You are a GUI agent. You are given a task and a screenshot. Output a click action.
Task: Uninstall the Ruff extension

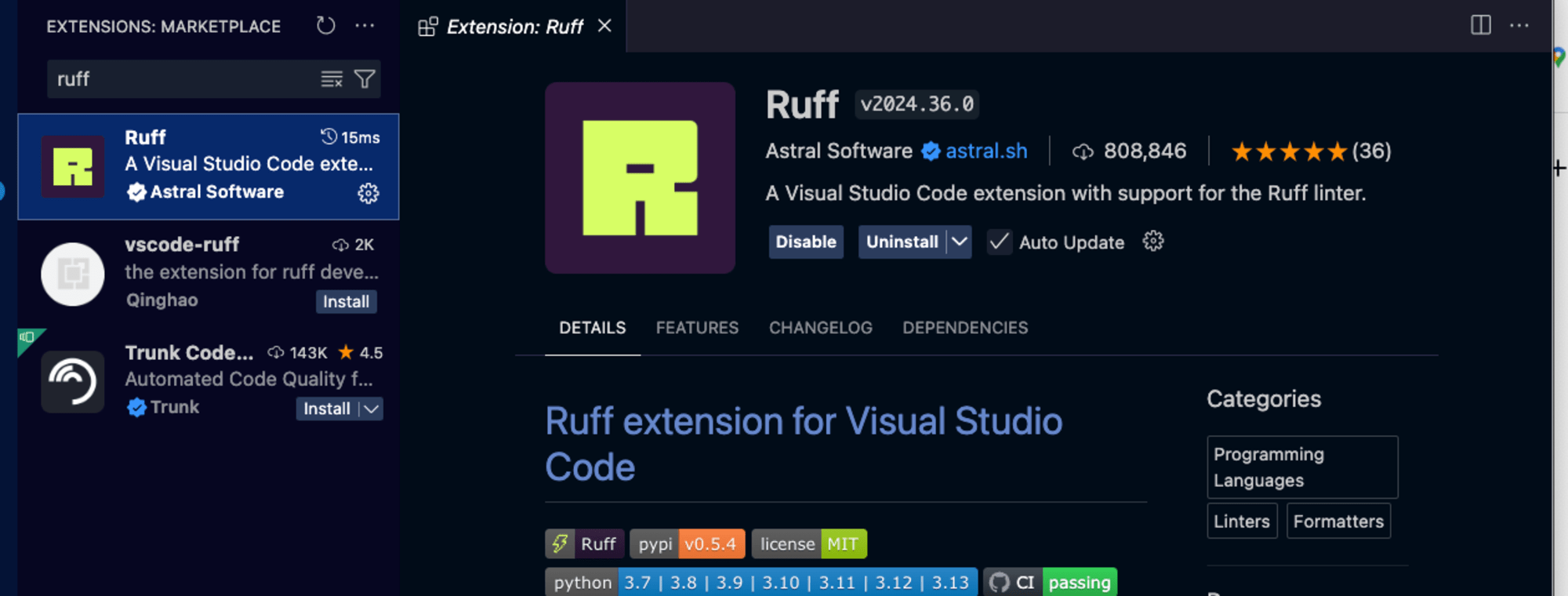[x=902, y=242]
